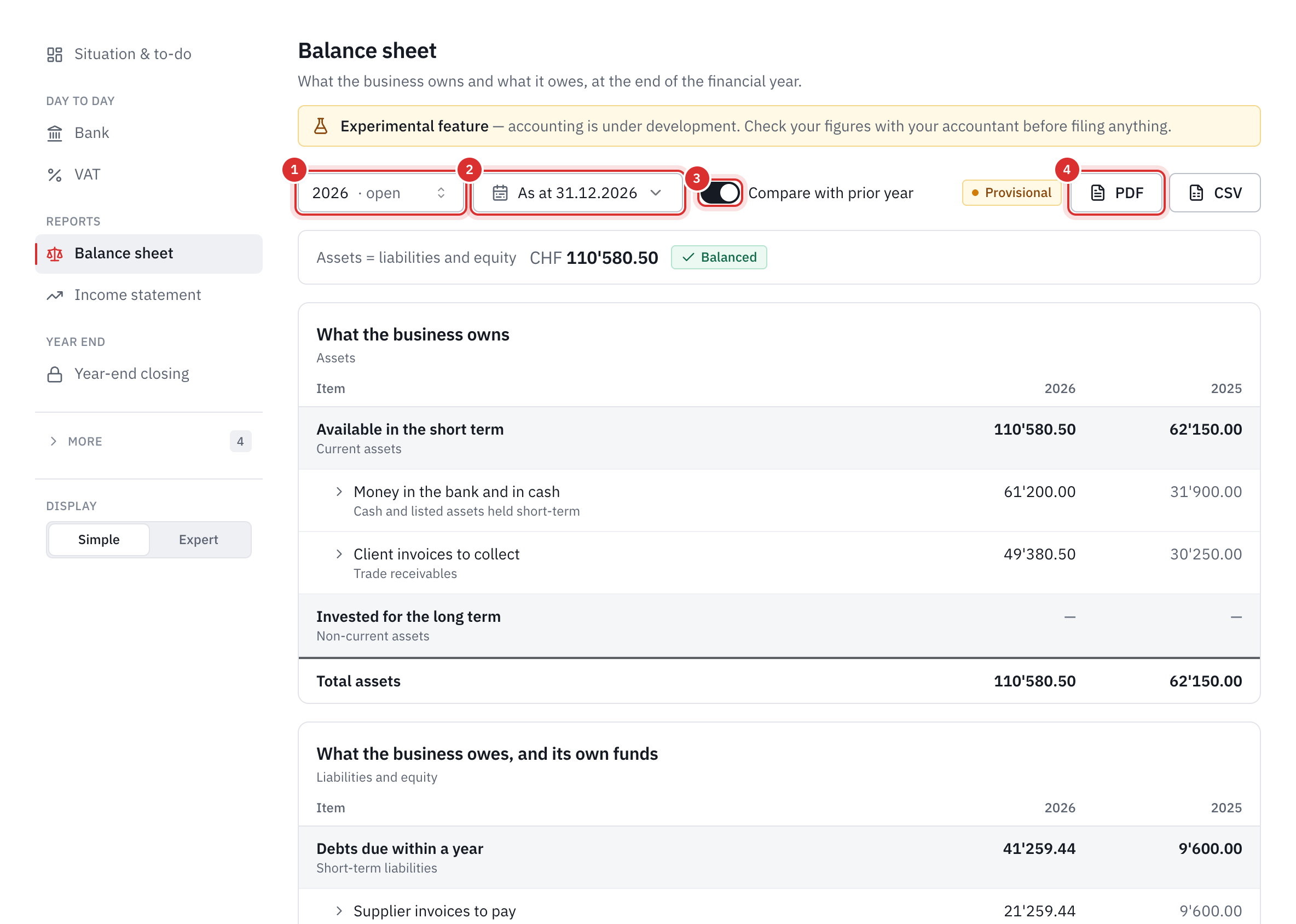Screen dimensions: 1296x924
Task: Click What the business owes heading
Action: coord(487,754)
